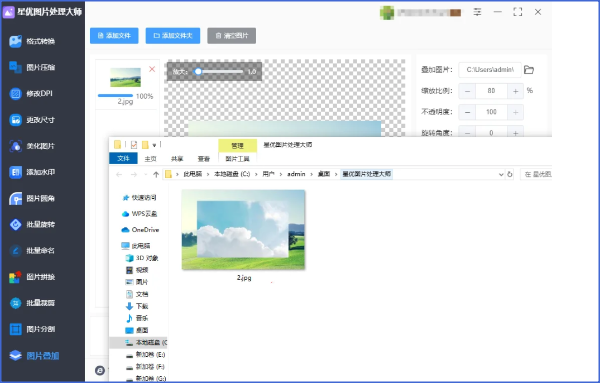This screenshot has height=383, width=600.
Task: Open the 格式转换 format conversion tool
Action: [x=33, y=41]
